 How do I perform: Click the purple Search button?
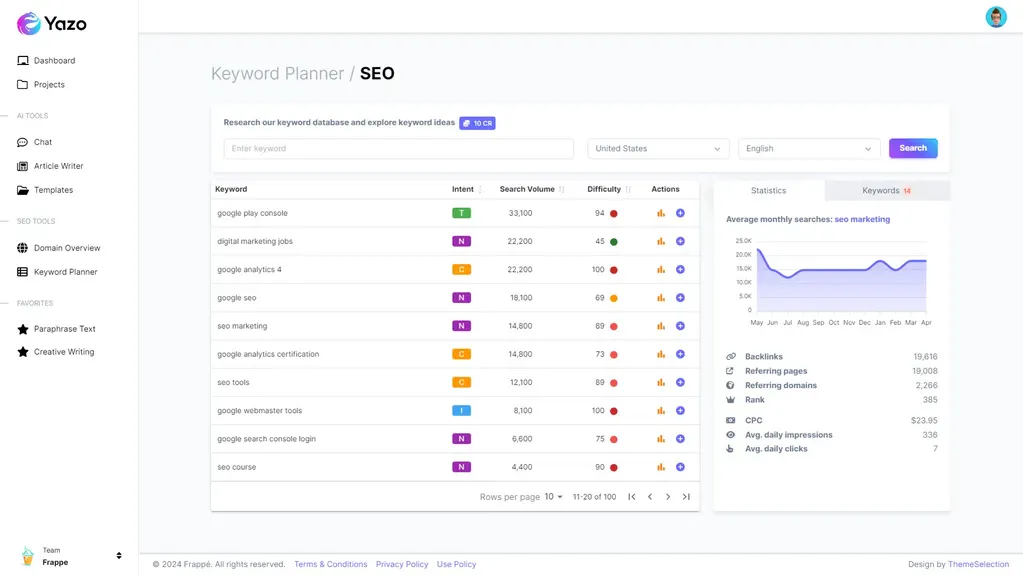coord(913,148)
